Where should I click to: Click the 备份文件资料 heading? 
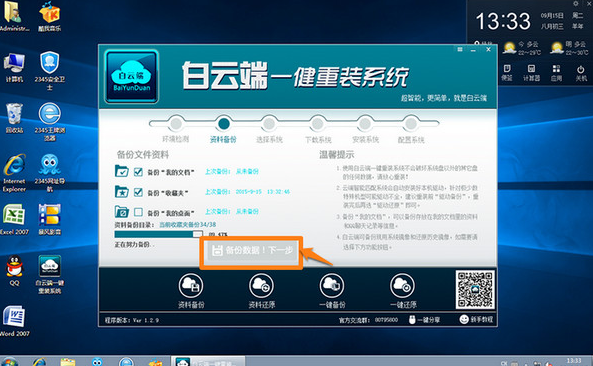(x=143, y=155)
